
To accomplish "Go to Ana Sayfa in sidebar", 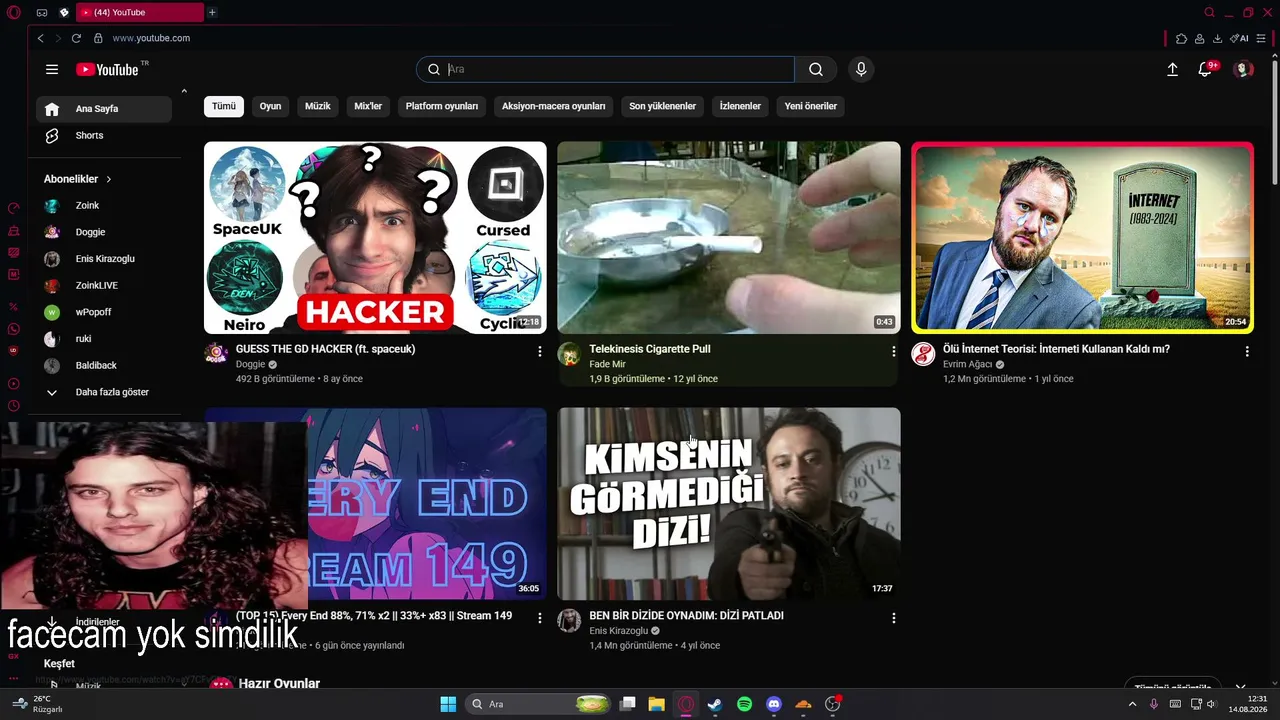I will tap(104, 109).
